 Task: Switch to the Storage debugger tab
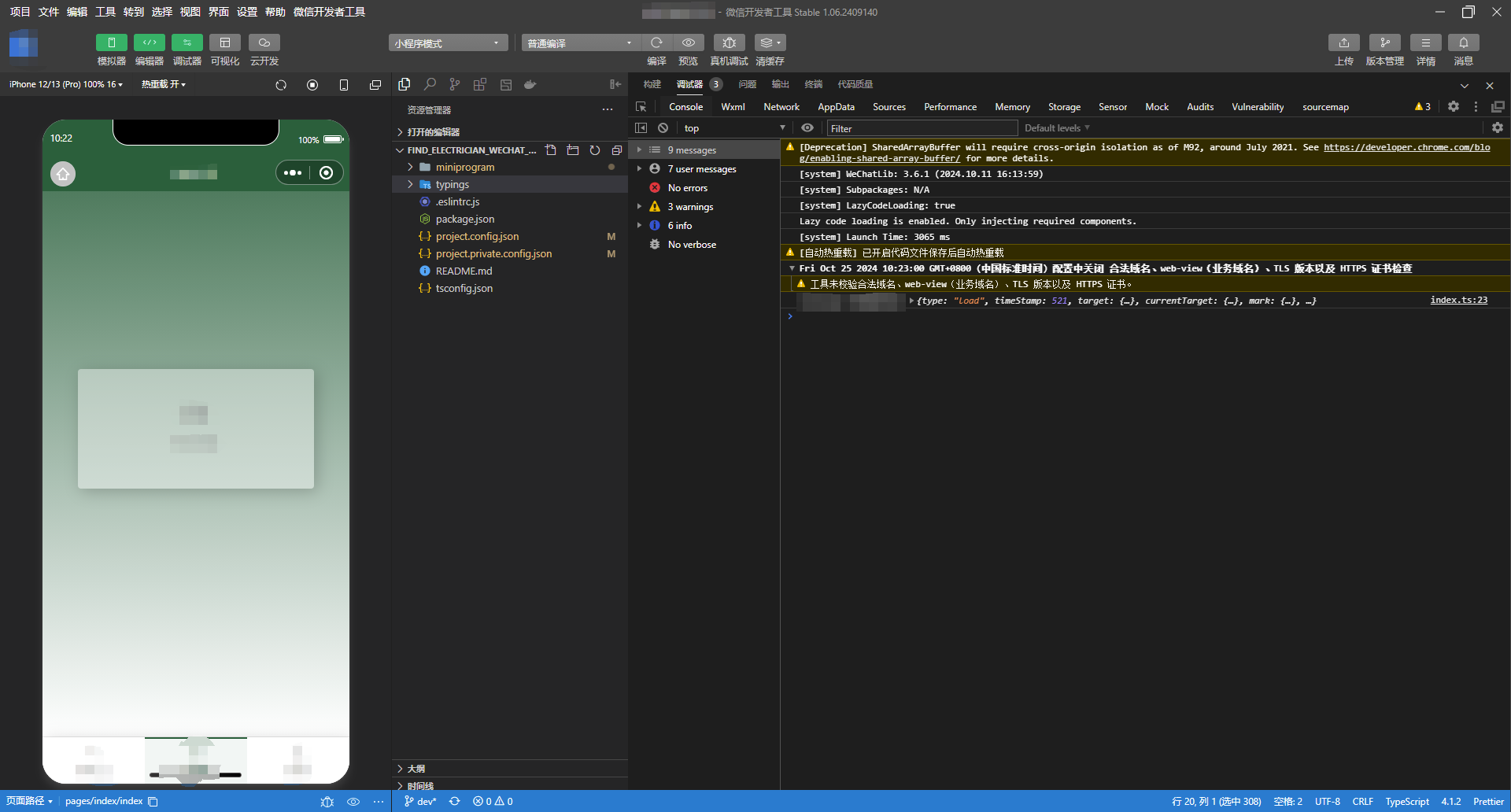tap(1064, 107)
